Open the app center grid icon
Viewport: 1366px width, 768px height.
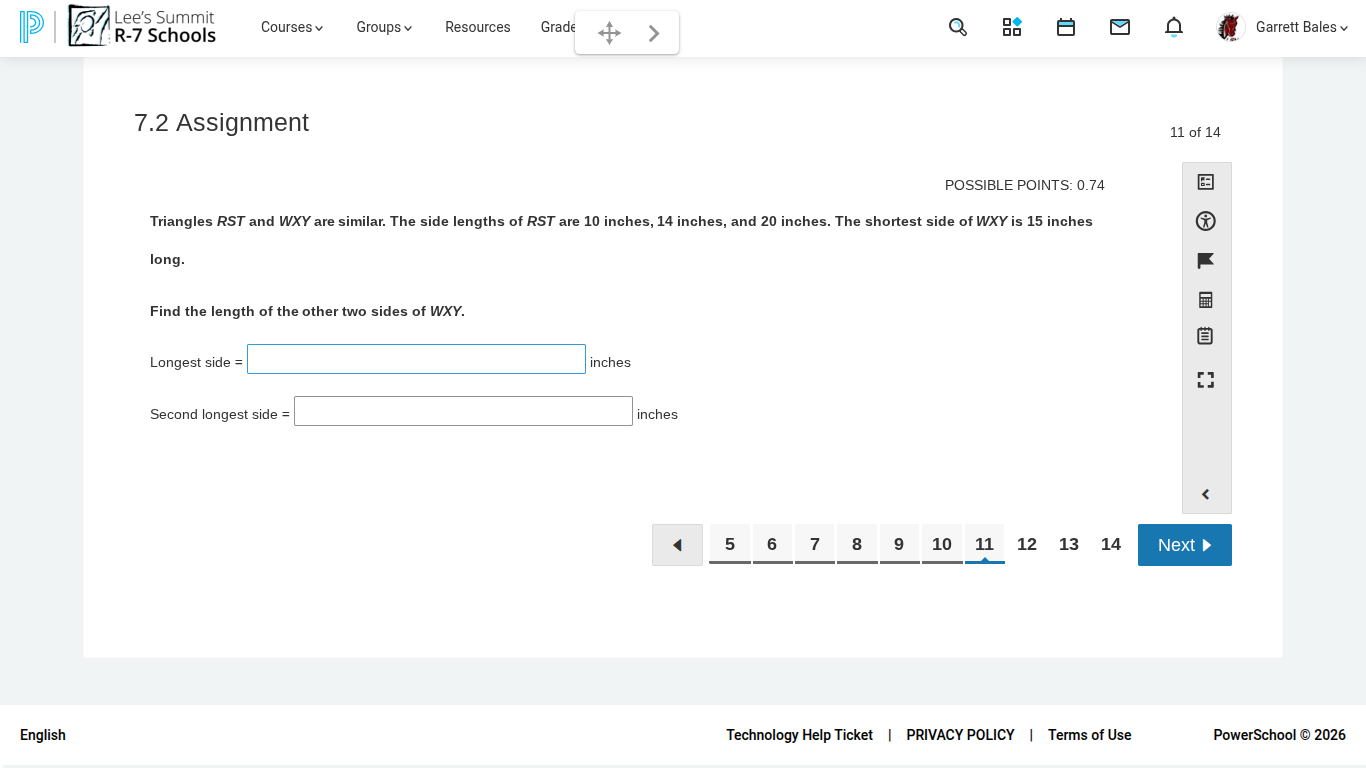point(1011,27)
